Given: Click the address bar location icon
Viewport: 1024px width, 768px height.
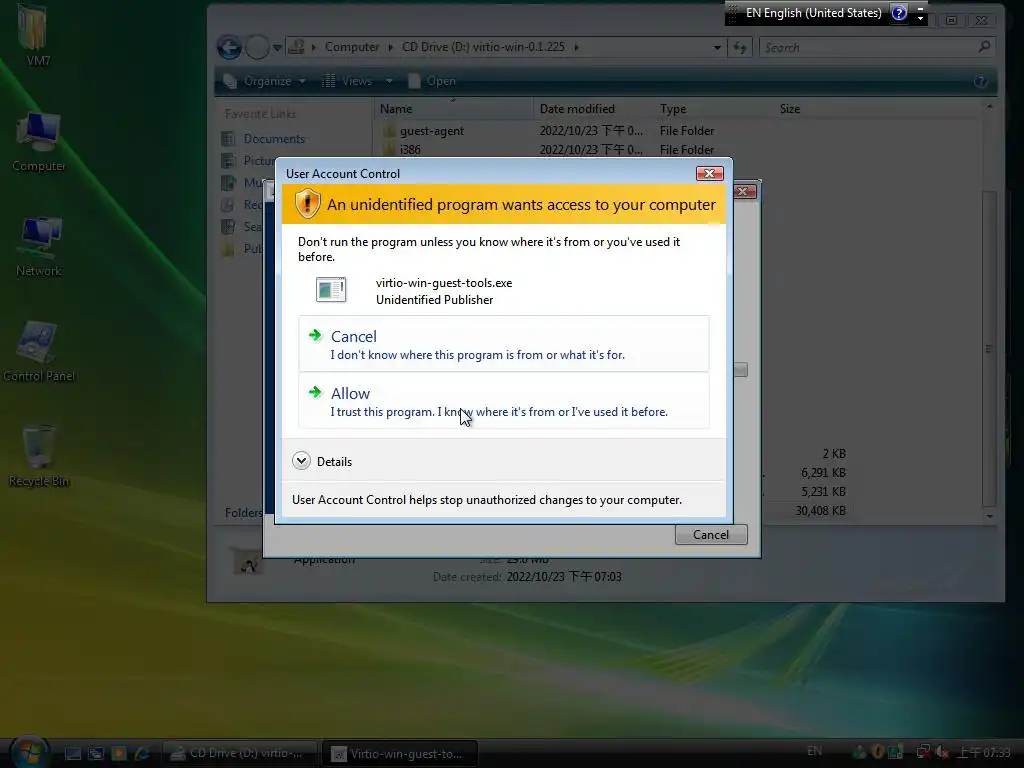Looking at the screenshot, I should click(x=296, y=47).
